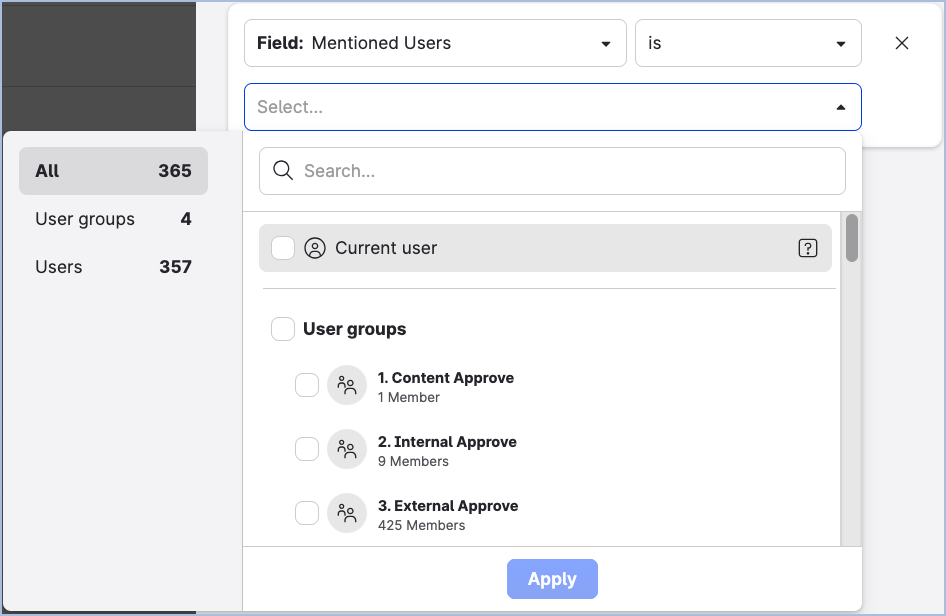Check the Current user checkbox
Image resolution: width=946 pixels, height=616 pixels.
(283, 248)
